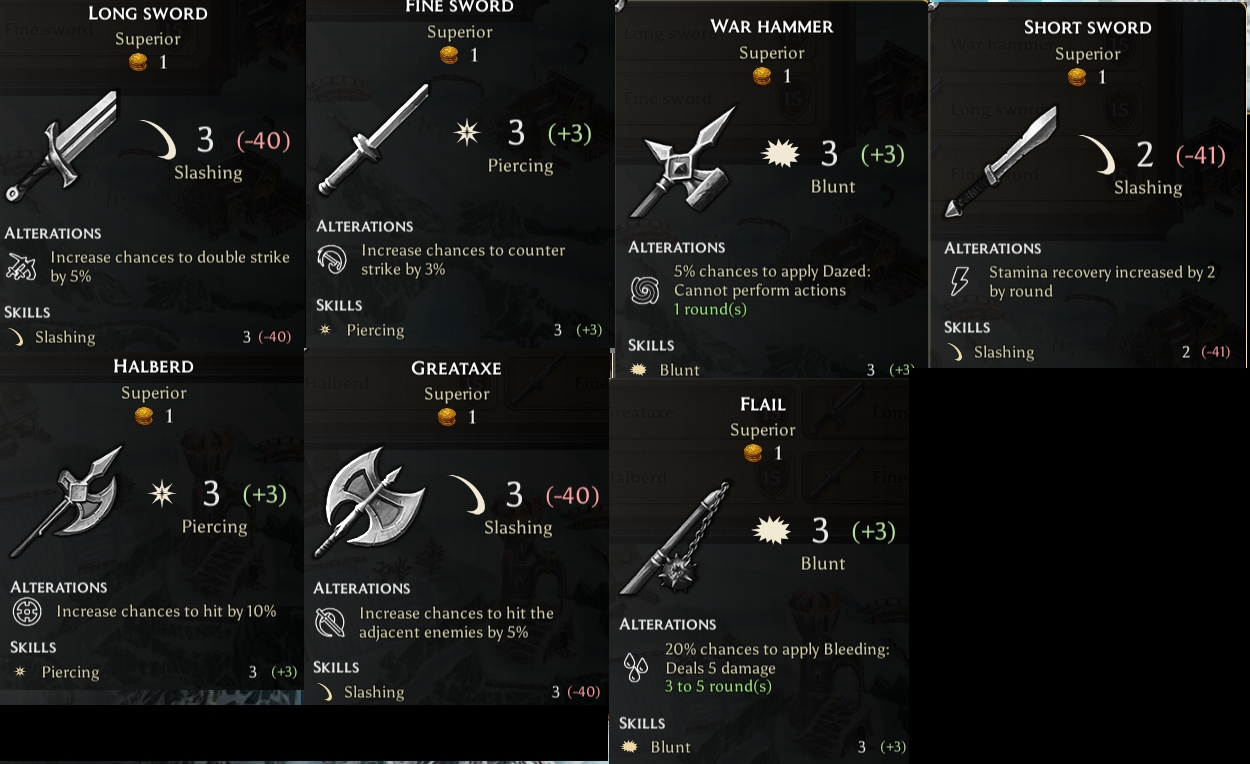
Task: Click the Fine sword weapon image
Action: pos(373,139)
